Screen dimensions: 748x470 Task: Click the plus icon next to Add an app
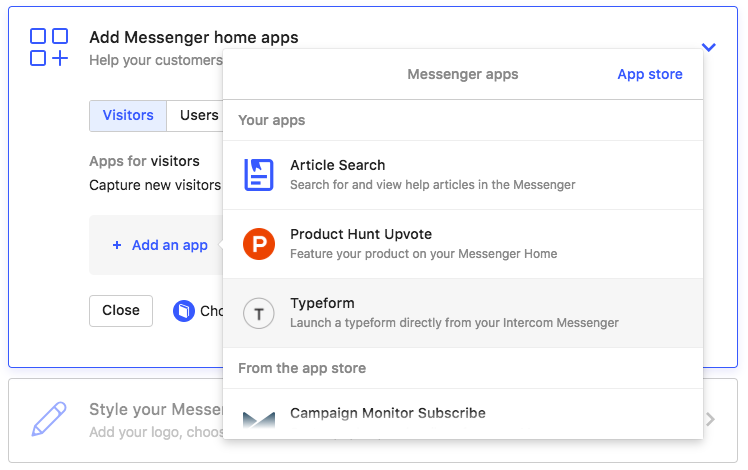(117, 245)
